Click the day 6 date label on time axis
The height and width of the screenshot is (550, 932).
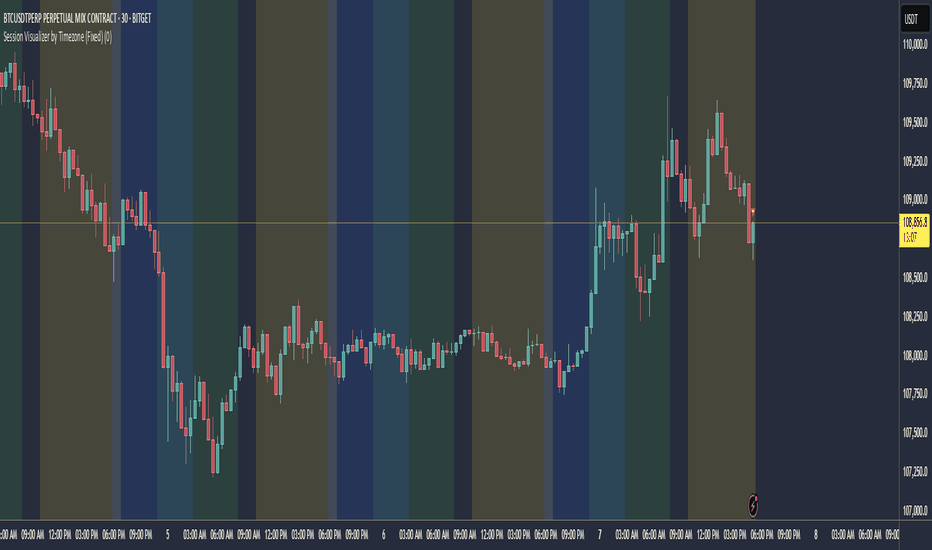[383, 535]
